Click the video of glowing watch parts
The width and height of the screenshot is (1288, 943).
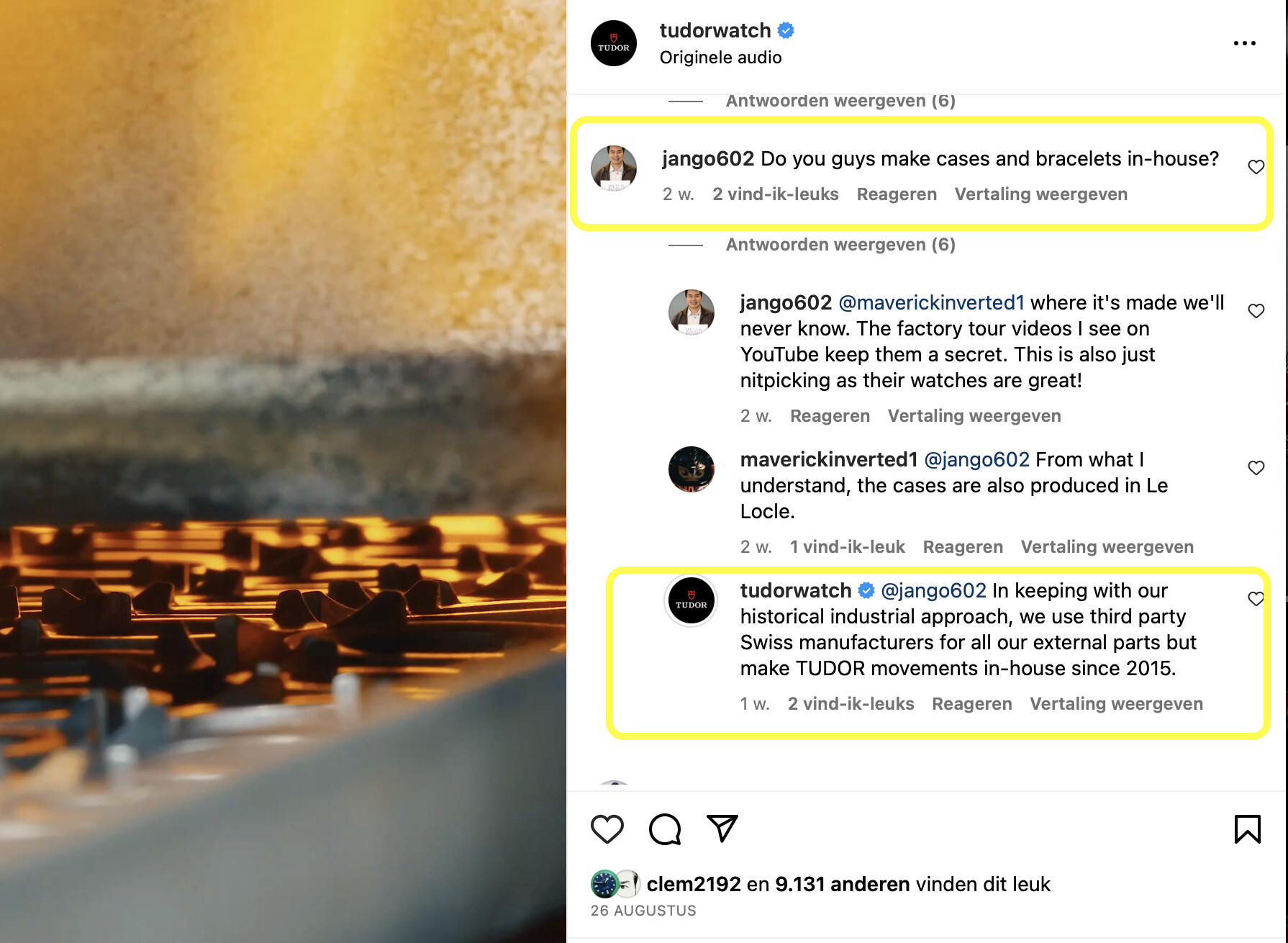283,471
